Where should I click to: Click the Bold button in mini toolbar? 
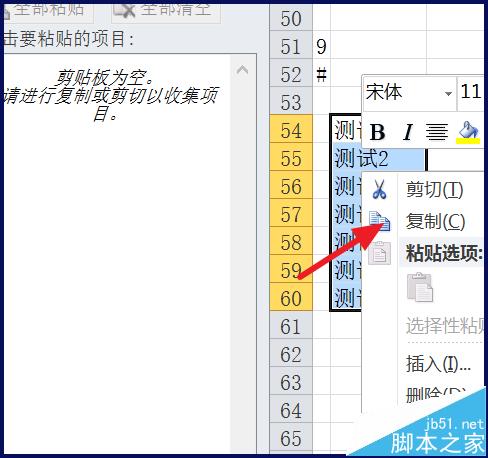[378, 132]
